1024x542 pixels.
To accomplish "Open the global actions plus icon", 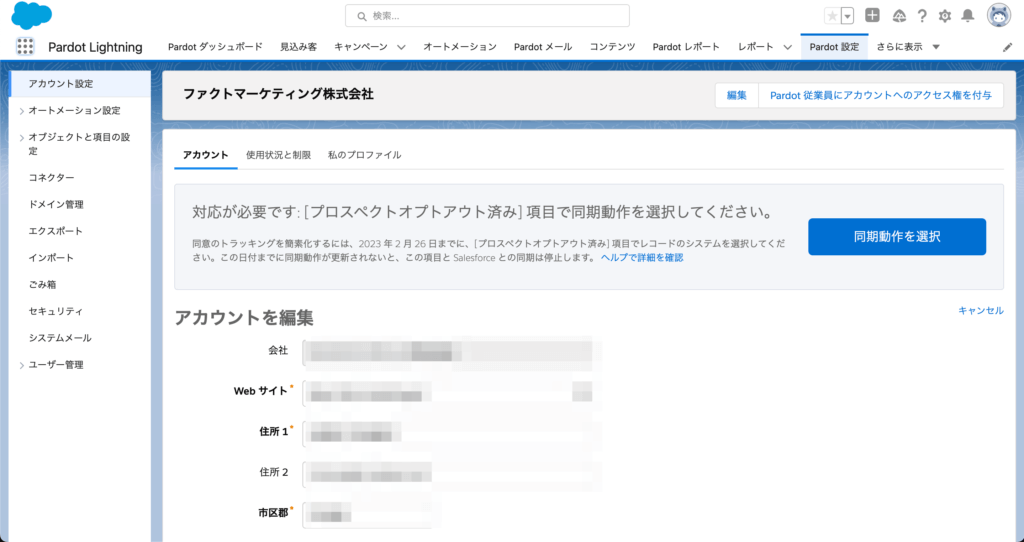I will point(872,15).
